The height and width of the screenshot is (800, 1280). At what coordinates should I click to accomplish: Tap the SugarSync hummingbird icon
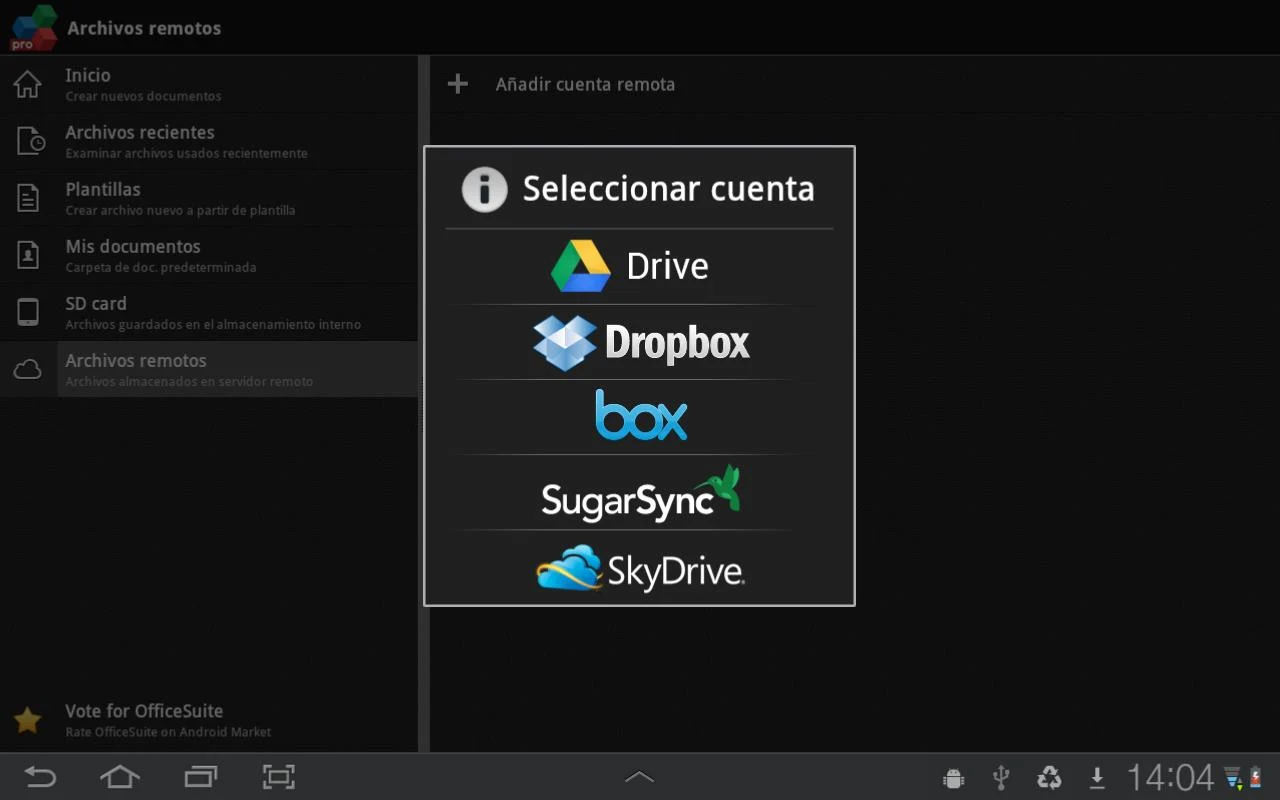pos(718,488)
